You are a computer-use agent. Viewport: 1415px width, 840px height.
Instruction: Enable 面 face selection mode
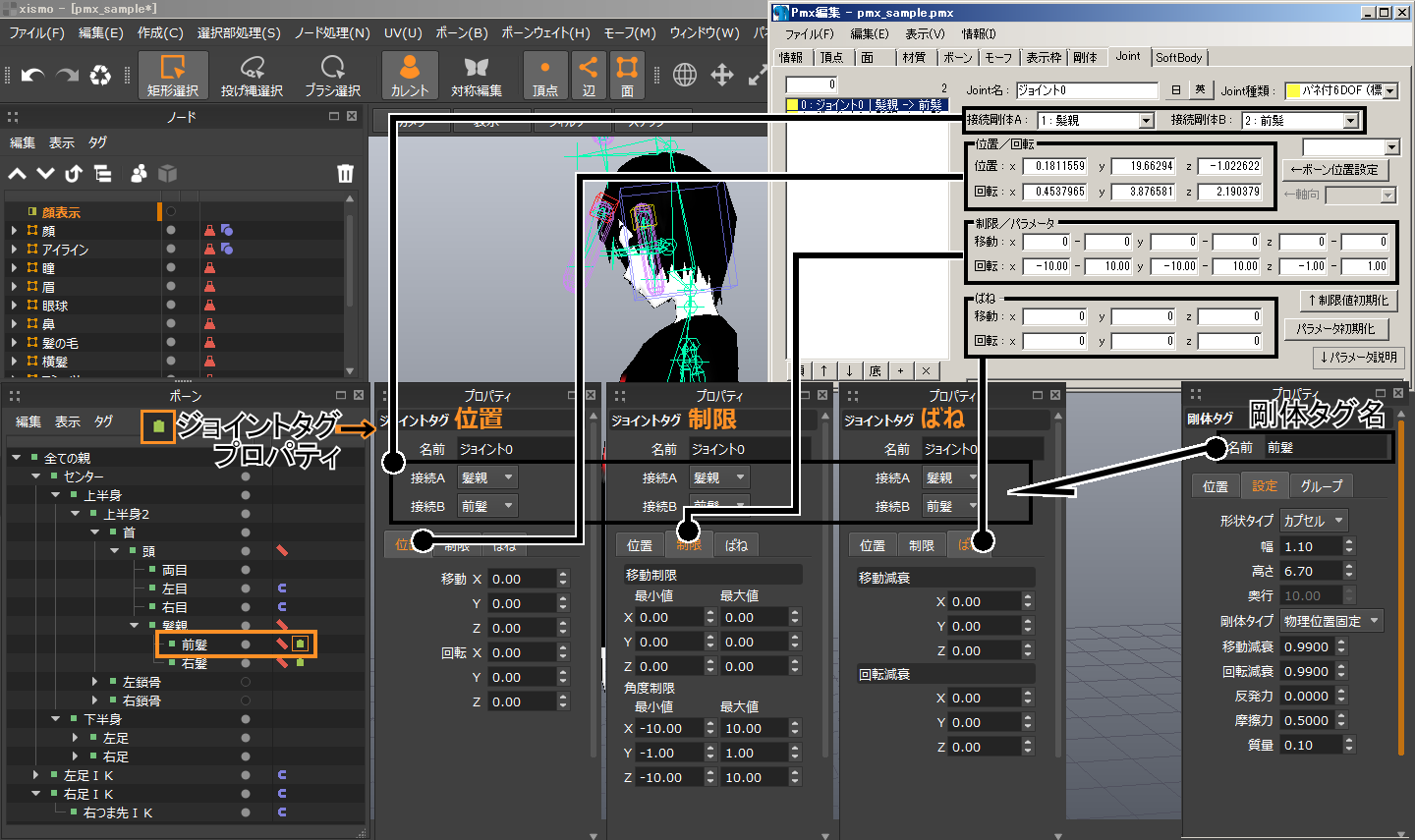point(627,76)
